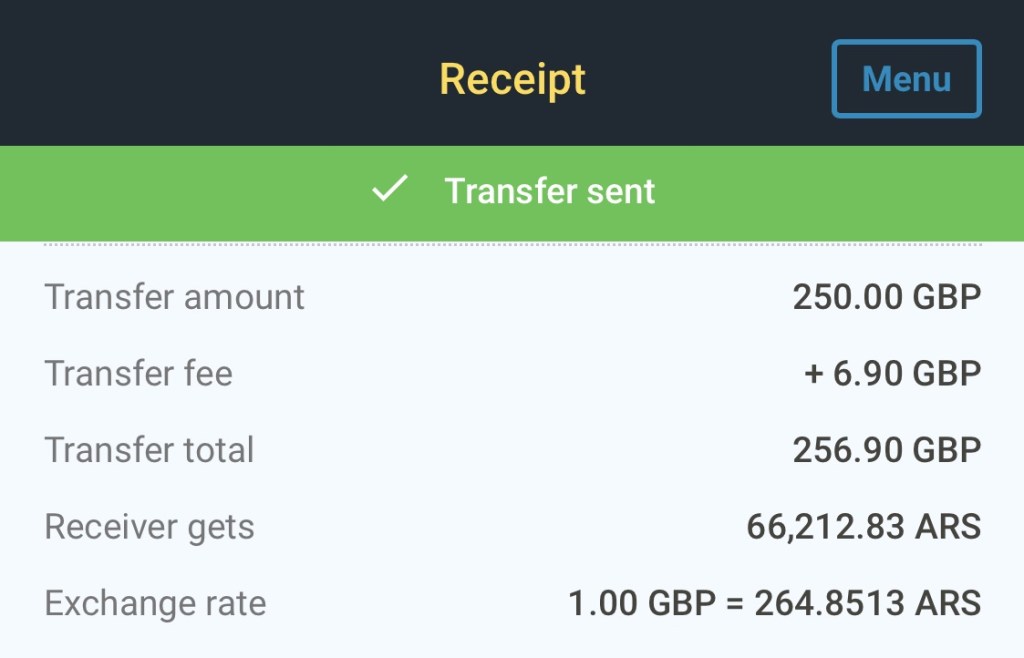Click the Transfer total label
1024x658 pixels.
tap(149, 450)
